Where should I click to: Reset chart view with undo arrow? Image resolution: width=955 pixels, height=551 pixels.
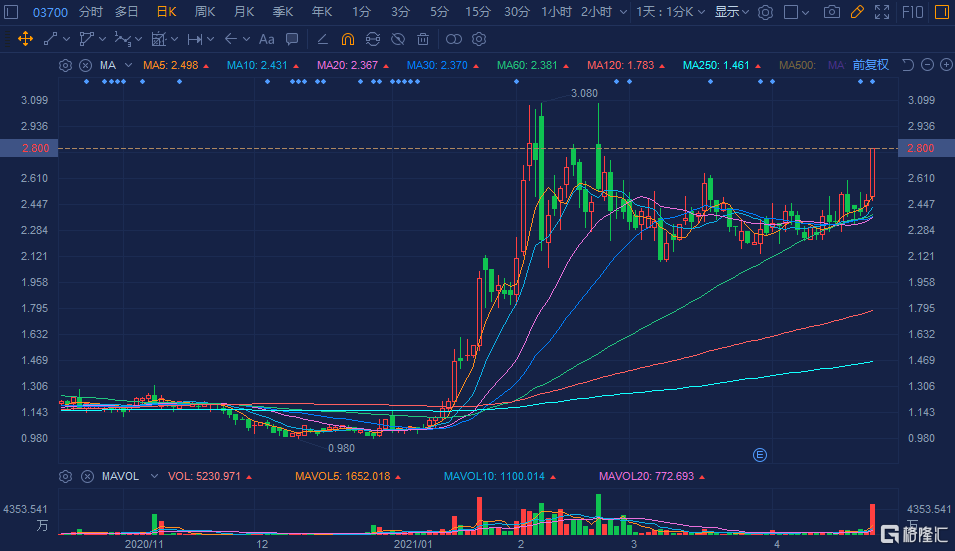tap(907, 65)
